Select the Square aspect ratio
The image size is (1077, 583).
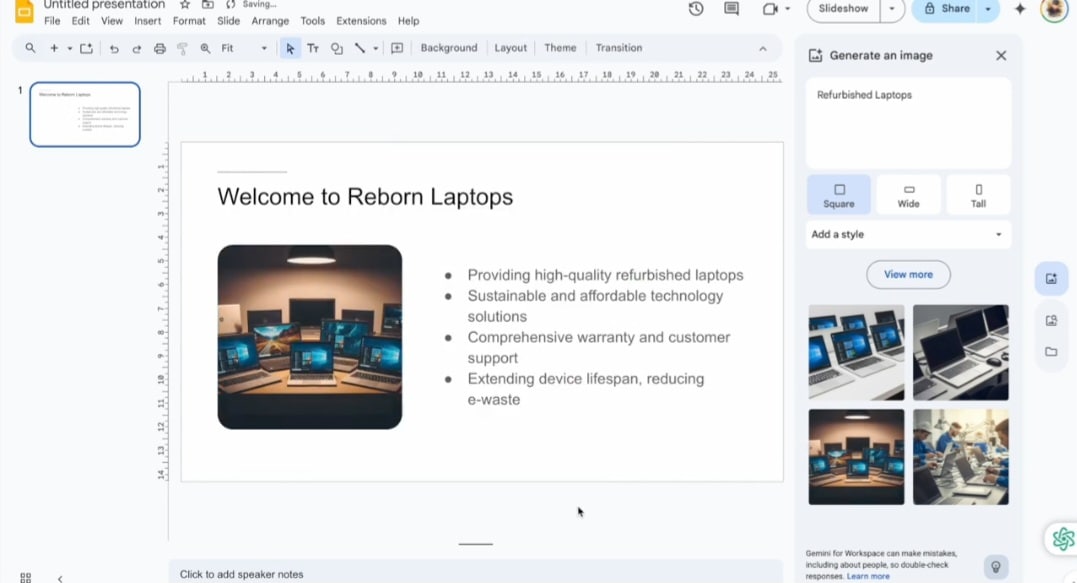pos(839,195)
